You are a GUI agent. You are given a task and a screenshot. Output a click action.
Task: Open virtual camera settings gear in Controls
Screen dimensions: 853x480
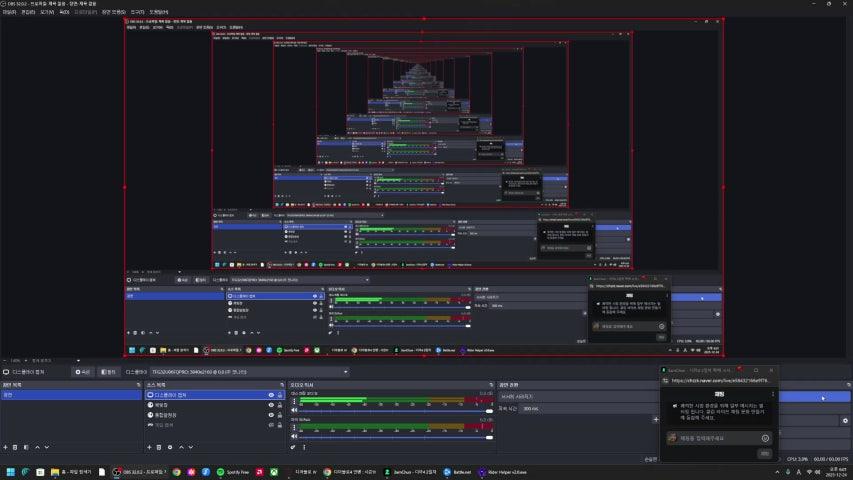[845, 421]
